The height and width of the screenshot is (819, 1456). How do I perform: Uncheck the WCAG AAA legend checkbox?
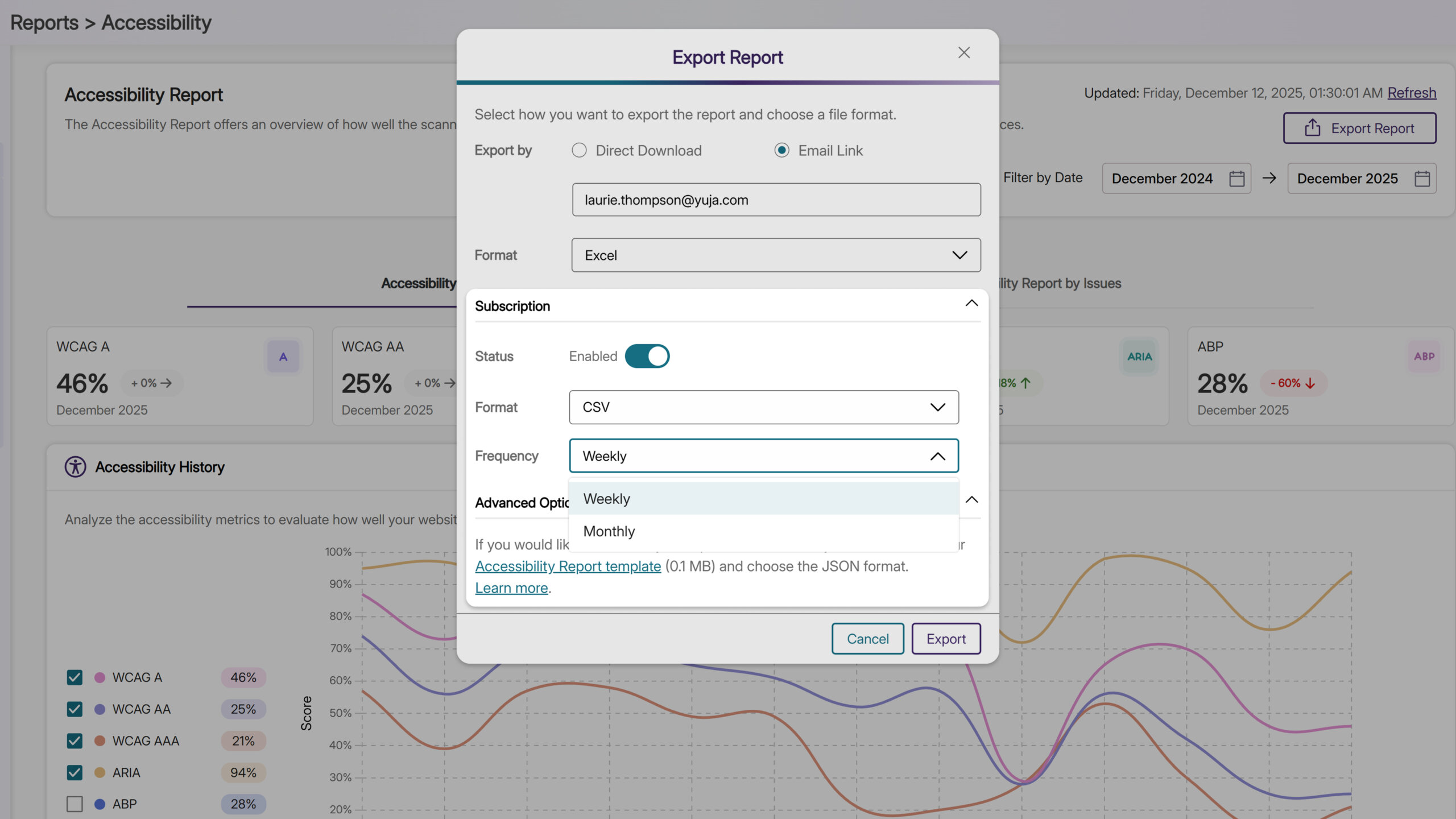pyautogui.click(x=75, y=741)
